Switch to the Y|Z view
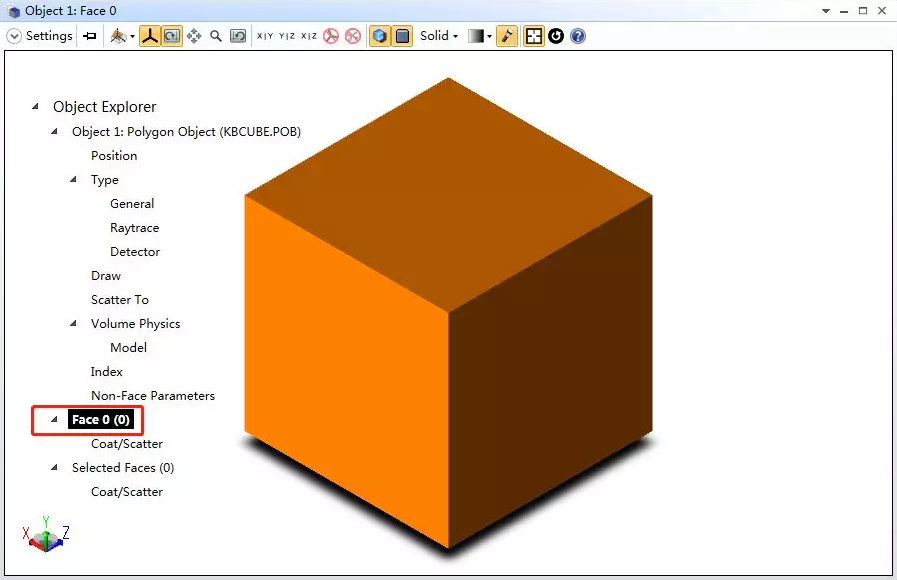Screen dimensions: 897x580 (x=287, y=36)
